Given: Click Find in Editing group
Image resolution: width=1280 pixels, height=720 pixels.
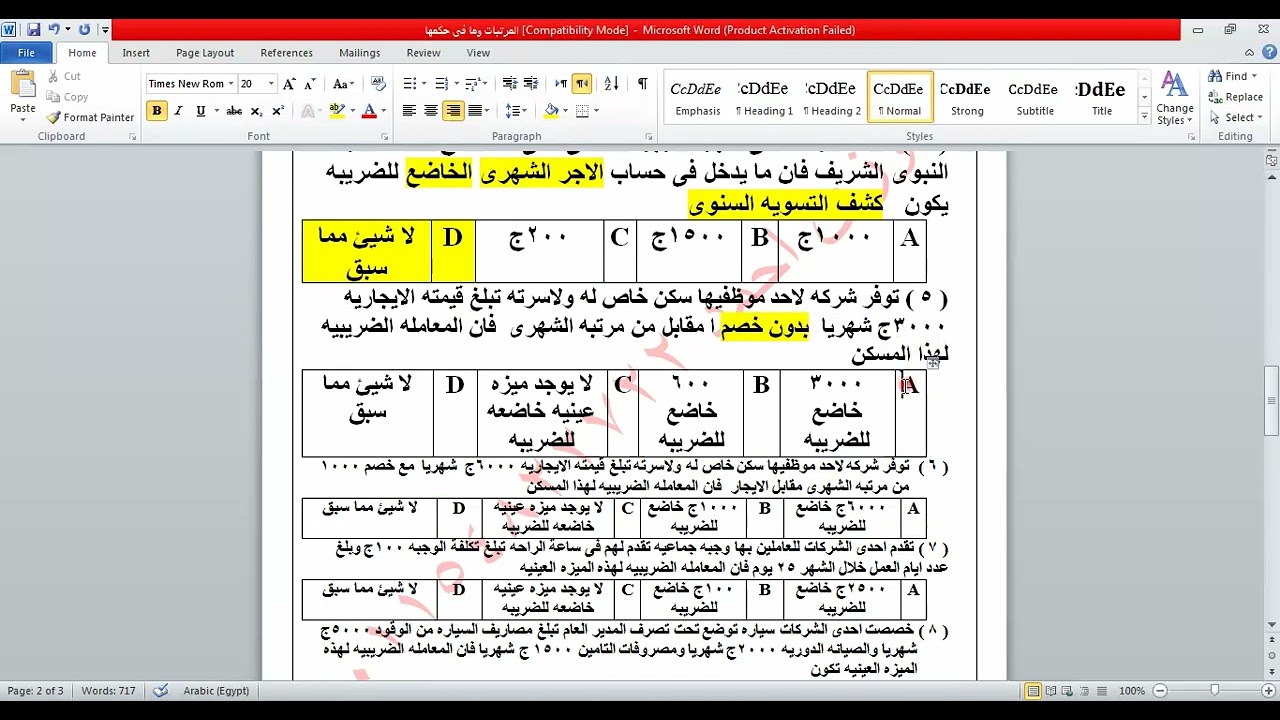Looking at the screenshot, I should (x=1233, y=76).
